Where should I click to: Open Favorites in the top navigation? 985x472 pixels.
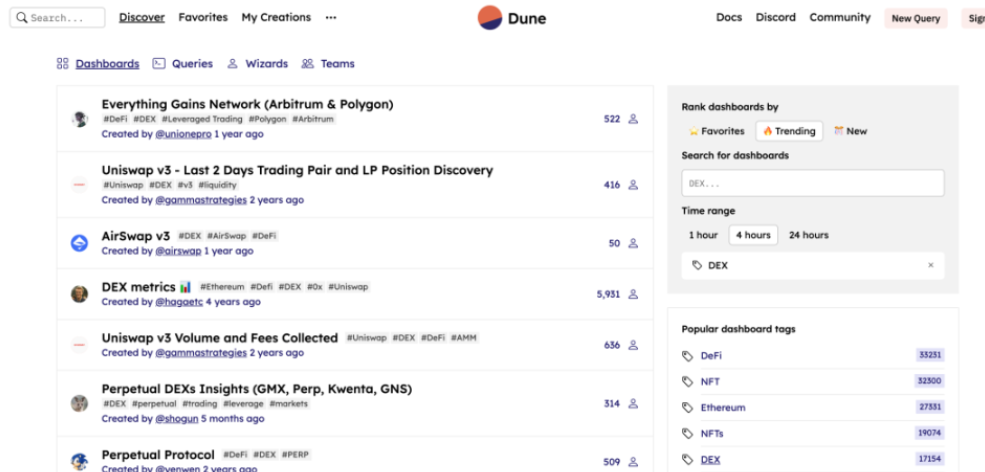tap(203, 18)
